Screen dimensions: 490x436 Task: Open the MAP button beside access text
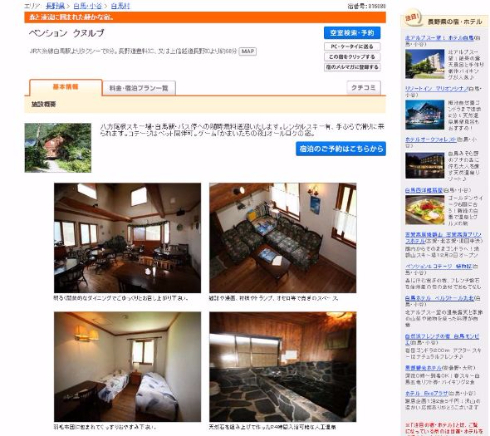248,51
